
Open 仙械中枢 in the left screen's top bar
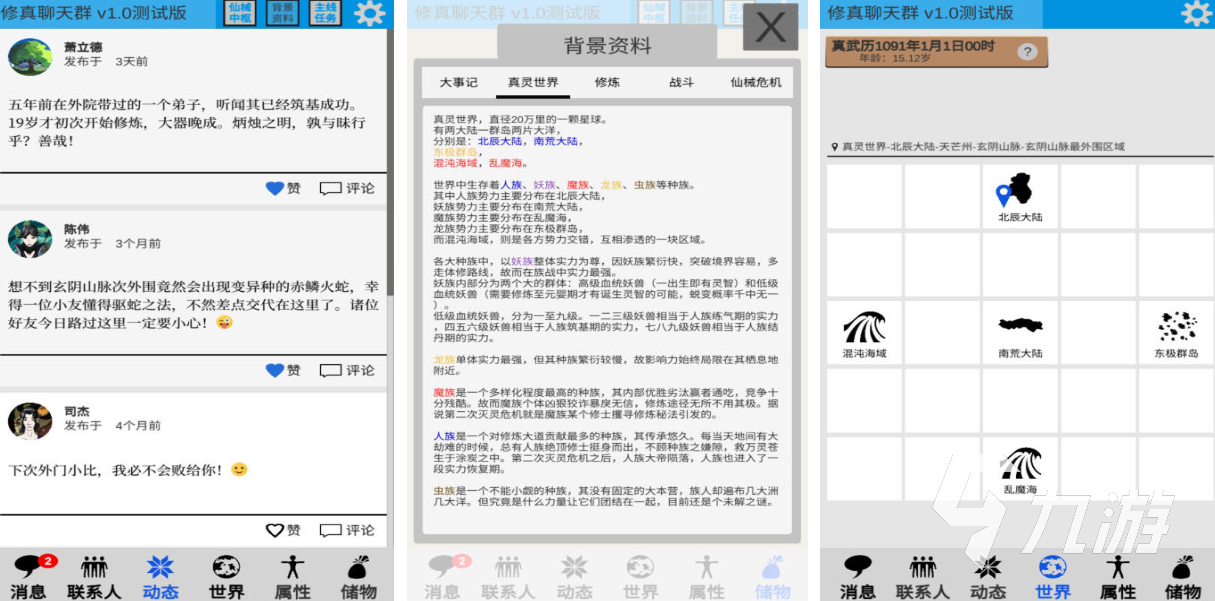[x=240, y=13]
